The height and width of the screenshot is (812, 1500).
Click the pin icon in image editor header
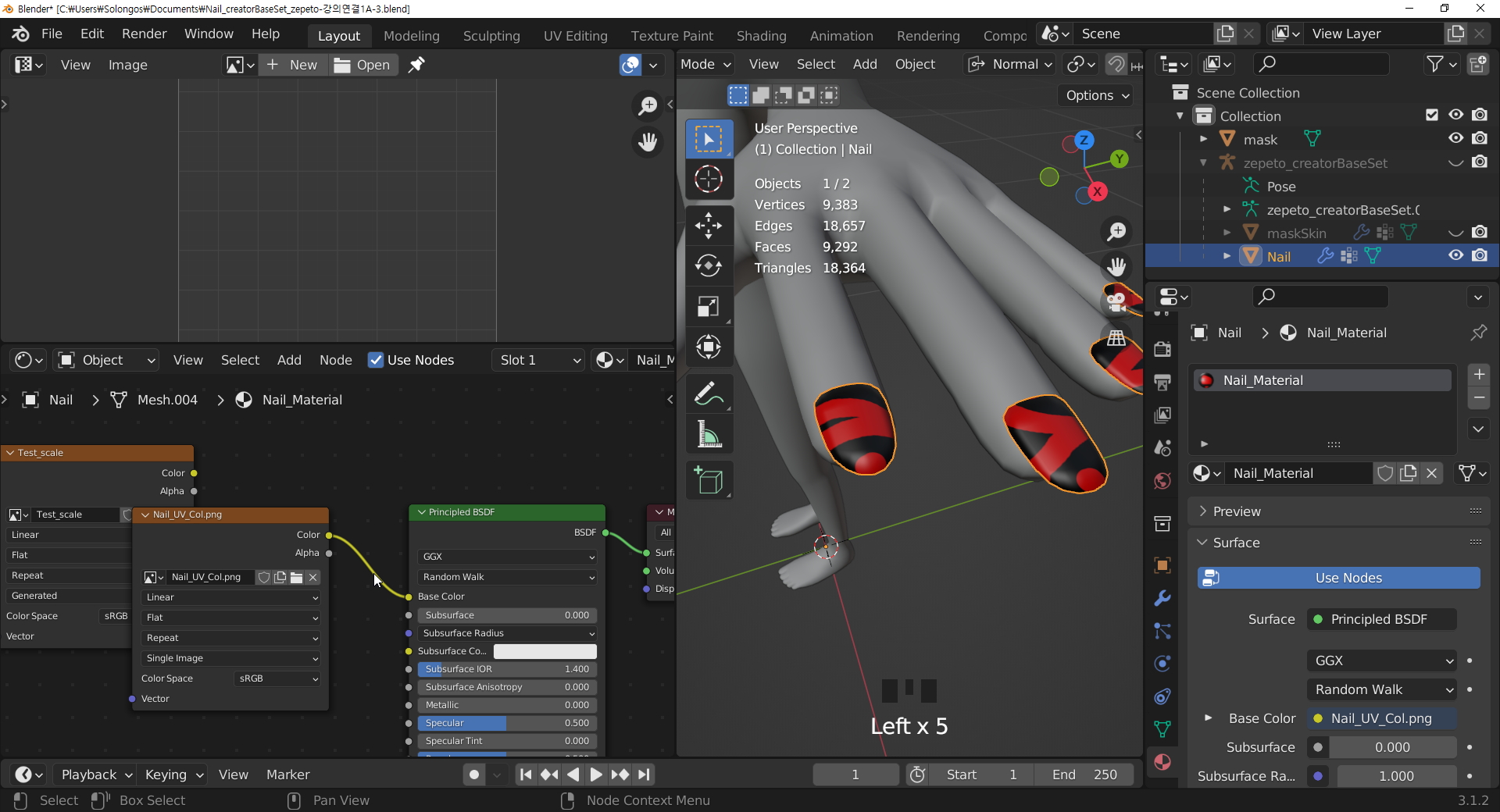(416, 65)
